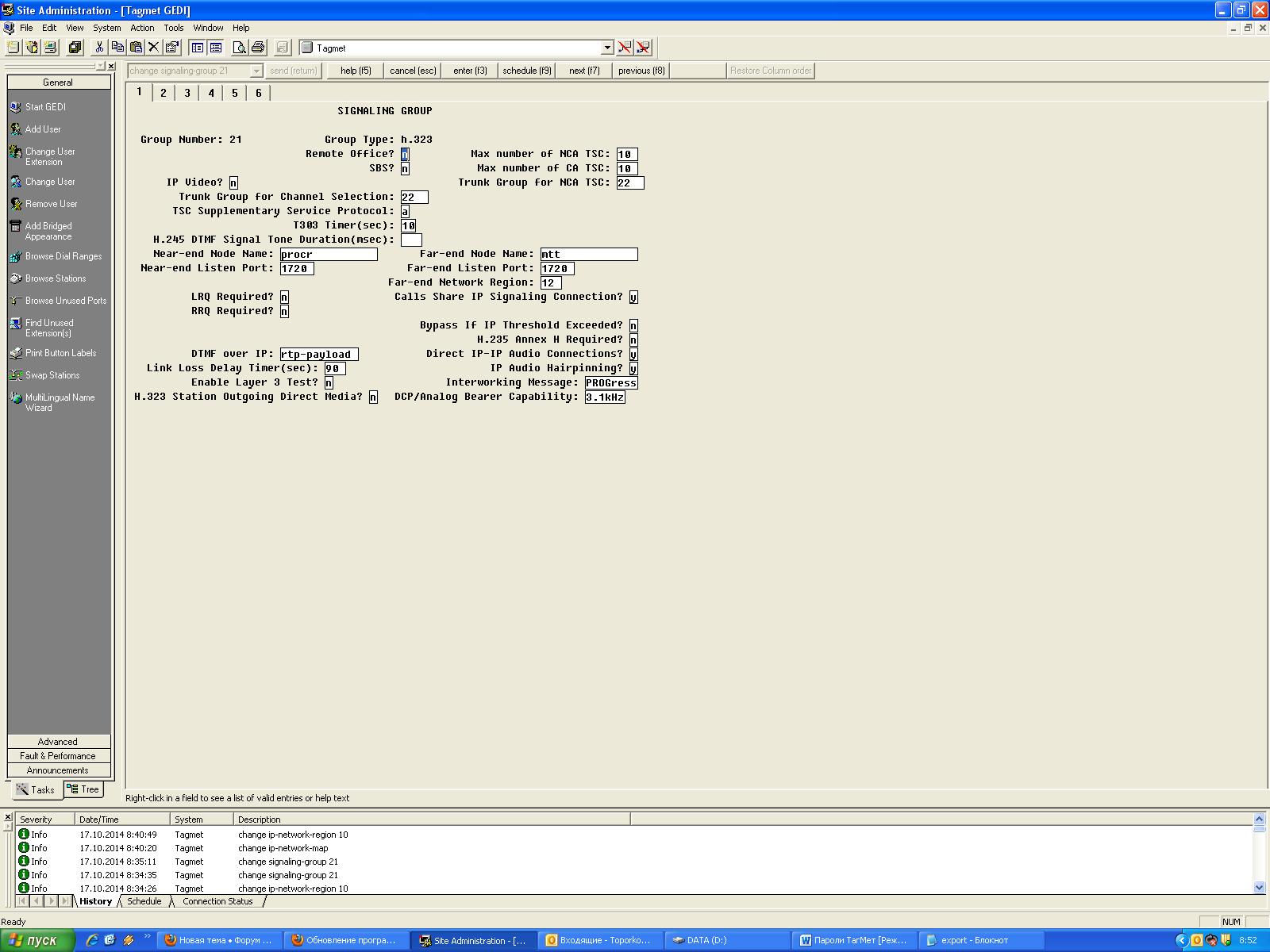1270x952 pixels.
Task: Click the schedule (f9) button
Action: tap(527, 71)
